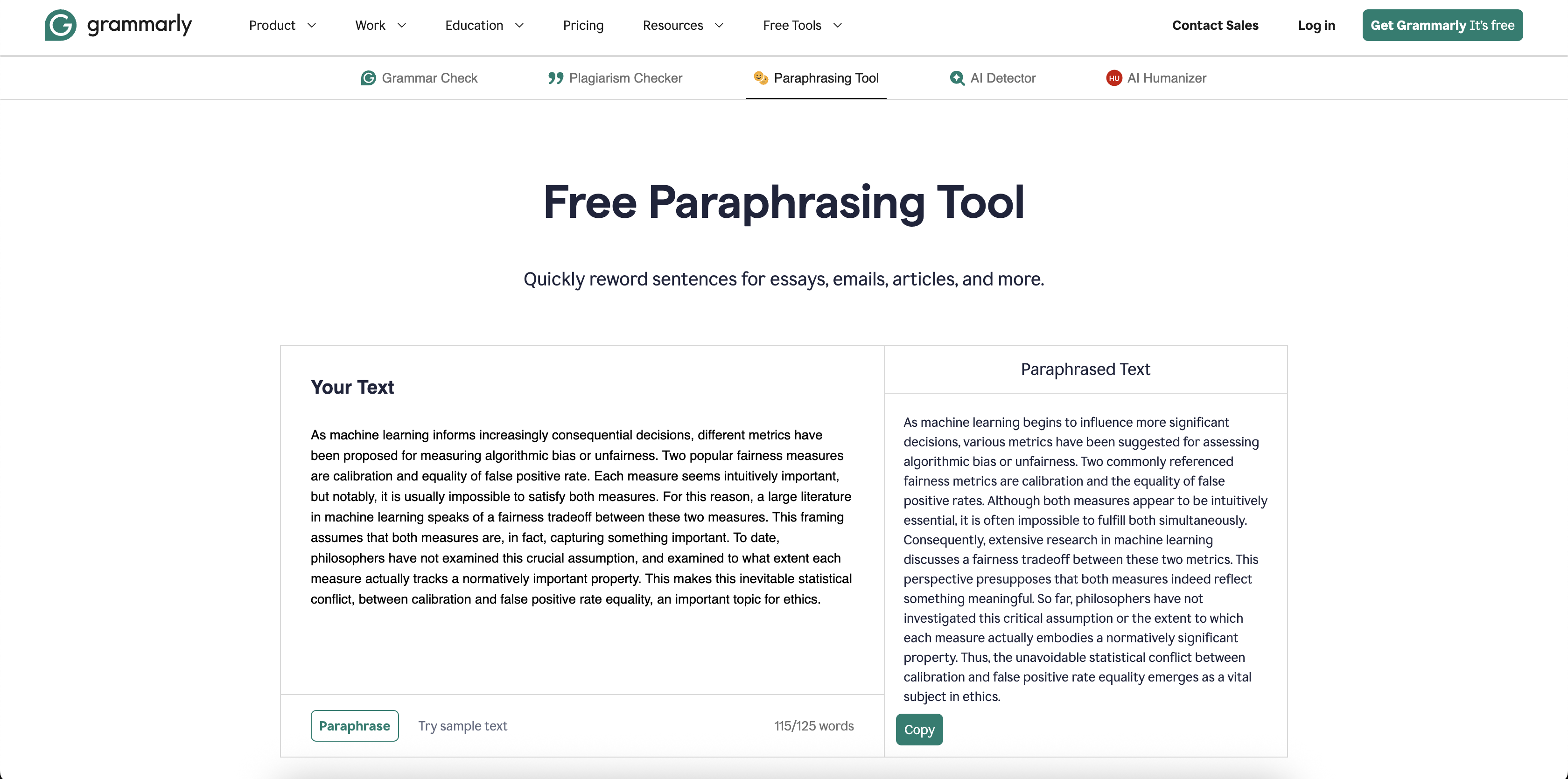Click the Paraphrase button
Image resolution: width=1568 pixels, height=779 pixels.
[354, 725]
